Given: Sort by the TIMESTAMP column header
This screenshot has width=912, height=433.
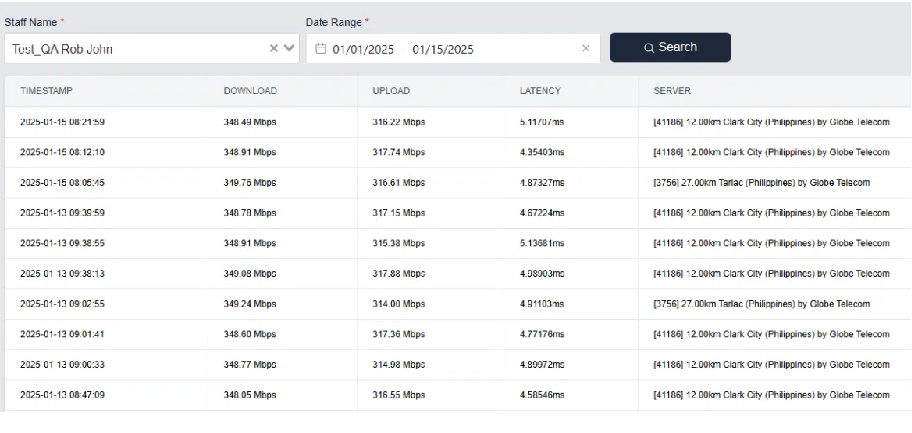Looking at the screenshot, I should 47,91.
